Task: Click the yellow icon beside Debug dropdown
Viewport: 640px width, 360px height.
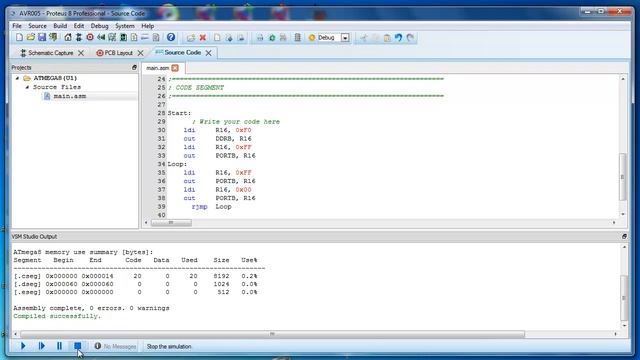Action: coord(312,38)
